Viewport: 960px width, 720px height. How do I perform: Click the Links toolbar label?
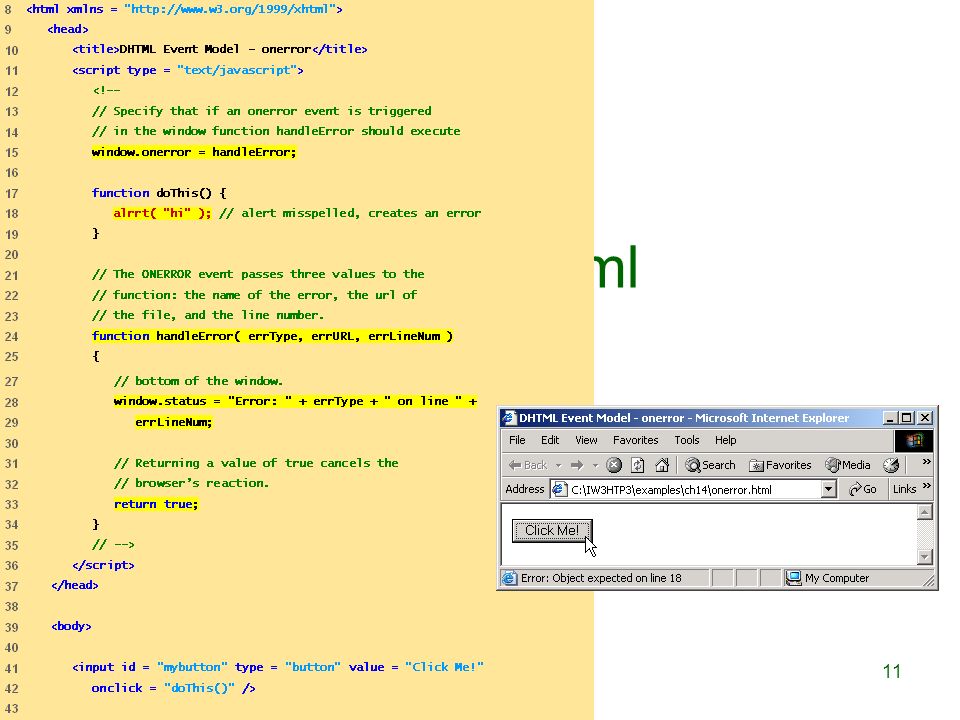coord(904,489)
